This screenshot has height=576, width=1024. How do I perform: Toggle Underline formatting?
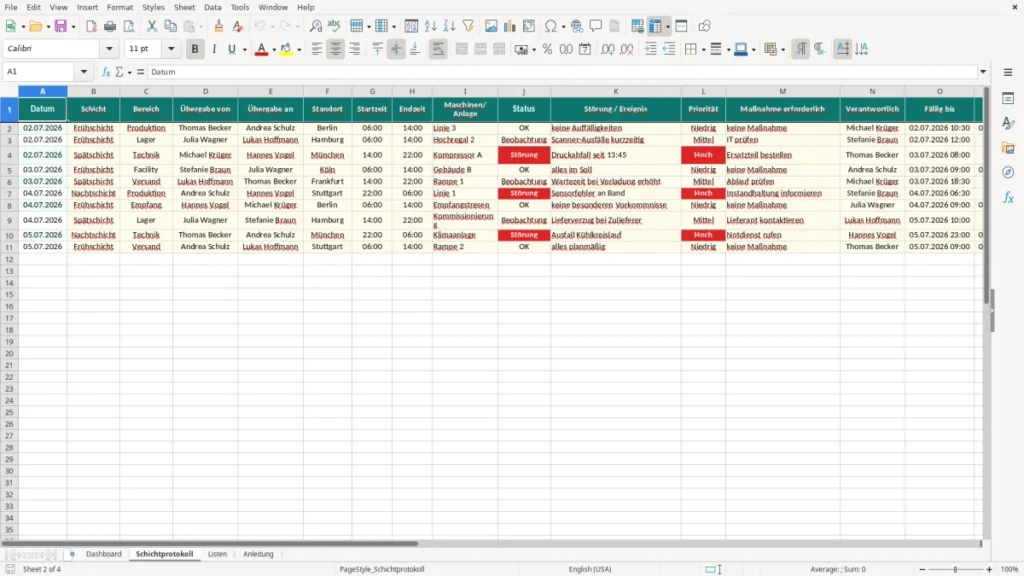(232, 49)
